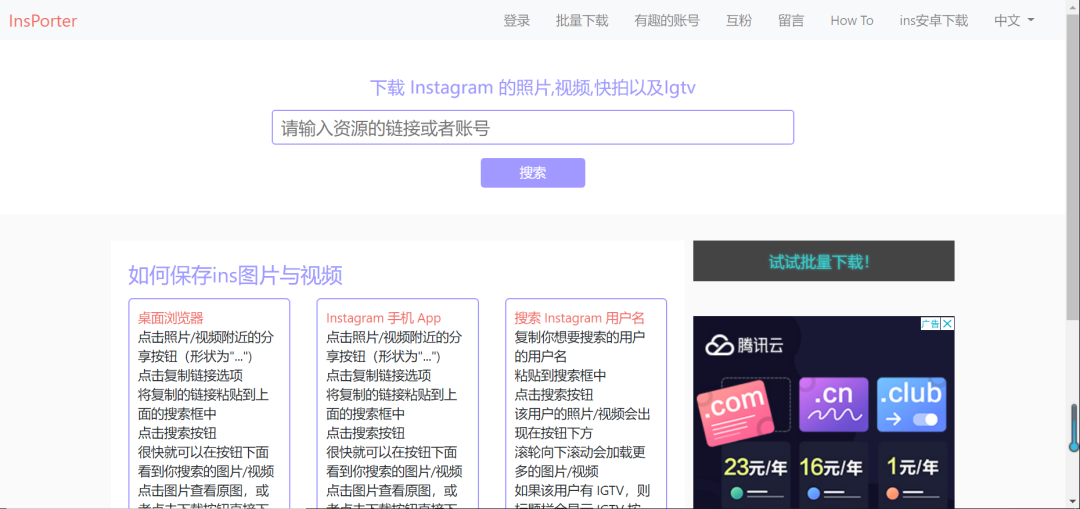
Task: Click the scrollbar up arrow
Action: point(1073,6)
